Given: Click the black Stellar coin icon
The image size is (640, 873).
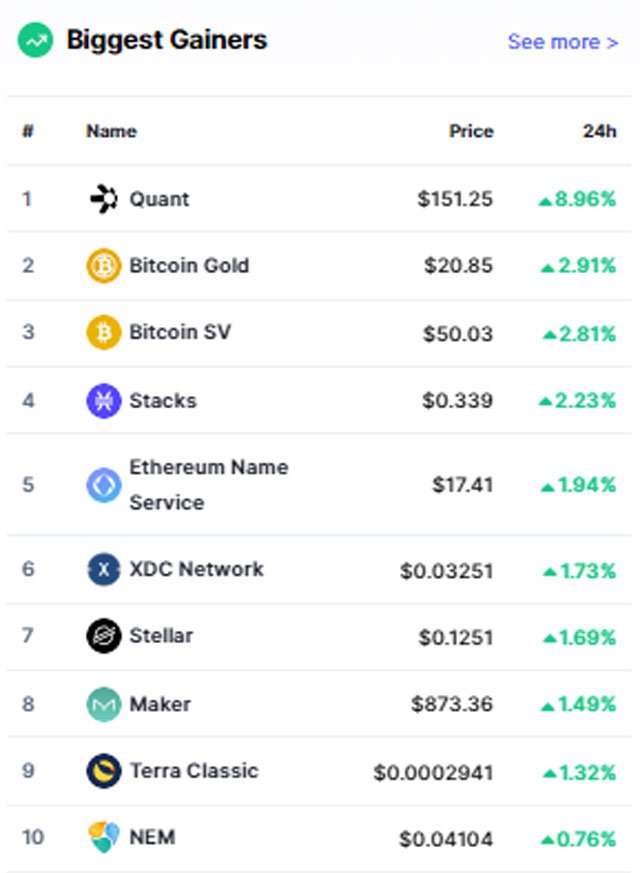Looking at the screenshot, I should [x=104, y=636].
